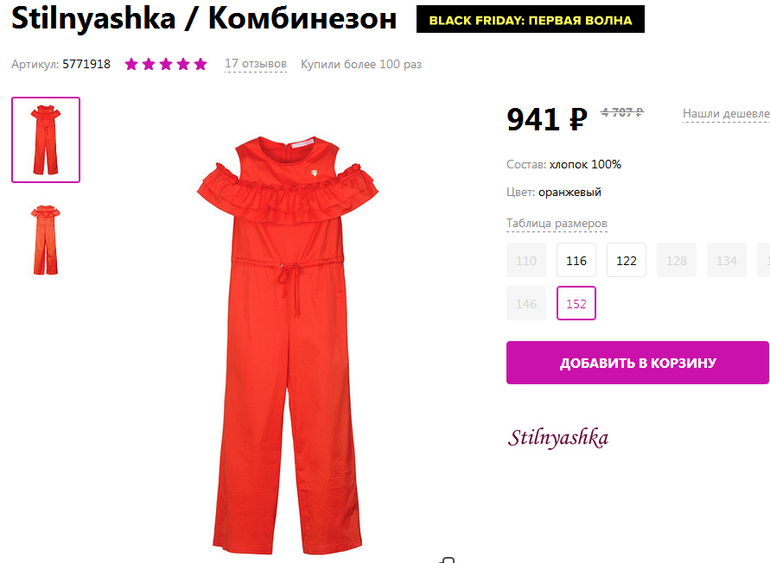
Task: Choose size 116
Action: [x=576, y=260]
